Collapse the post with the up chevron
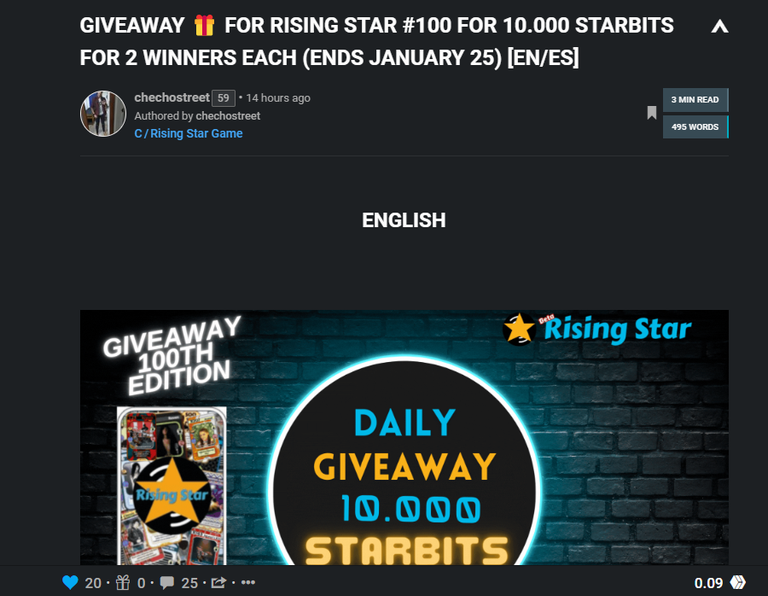 (720, 26)
